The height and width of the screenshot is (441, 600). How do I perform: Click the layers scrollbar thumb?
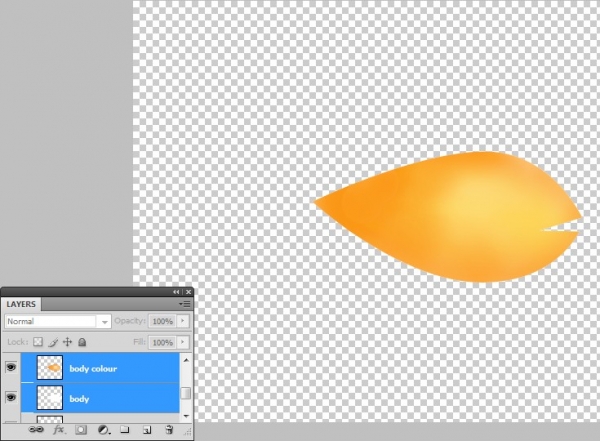coord(186,393)
